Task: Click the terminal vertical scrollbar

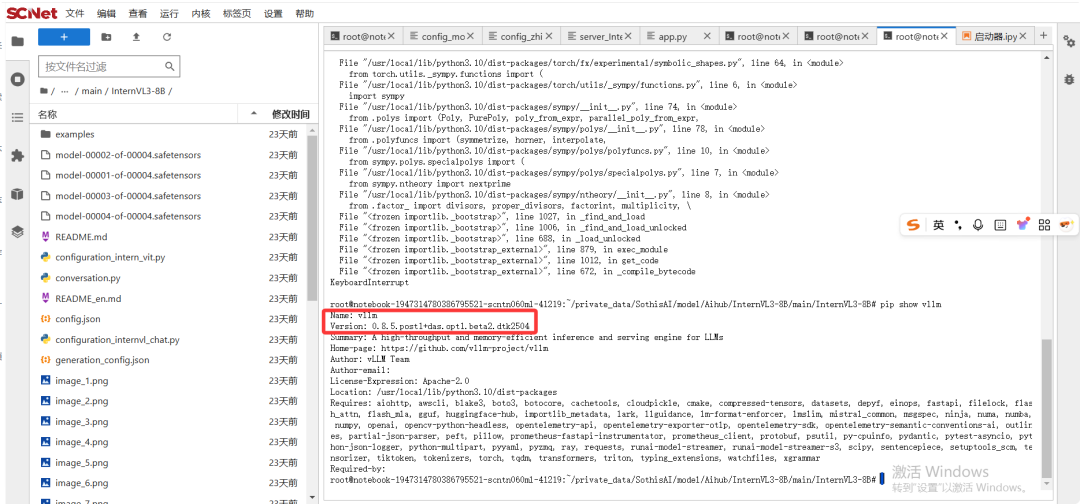Action: pyautogui.click(x=1047, y=408)
